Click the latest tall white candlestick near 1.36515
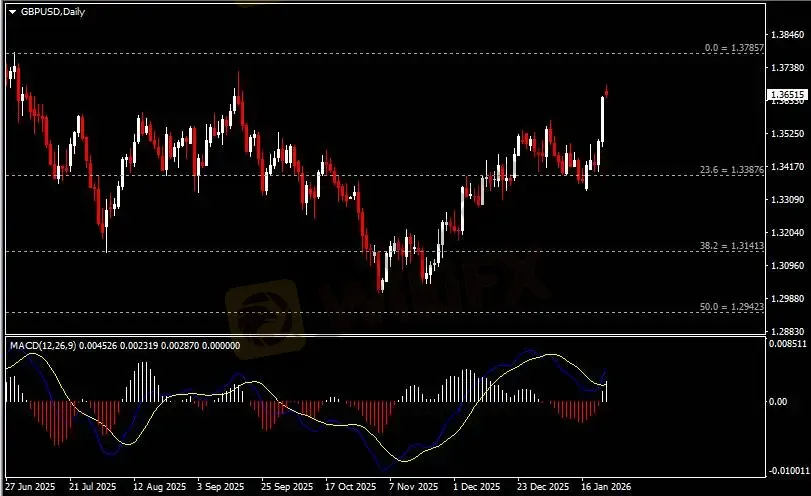 point(603,120)
